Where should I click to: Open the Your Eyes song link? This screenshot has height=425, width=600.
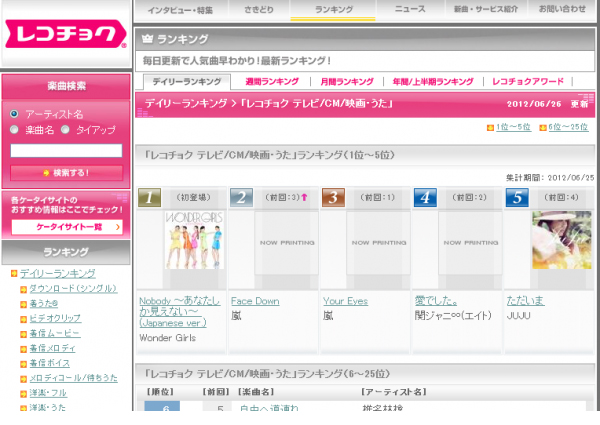pos(345,301)
